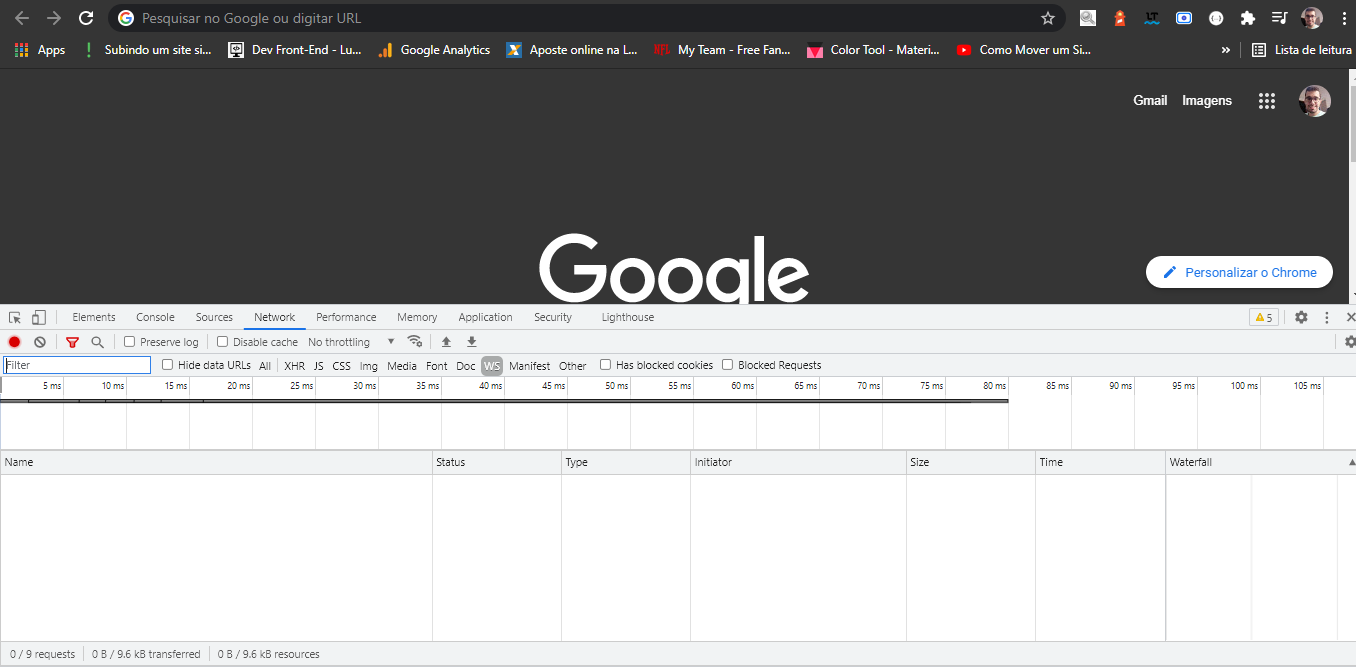Open network conditions wifi icon

pyautogui.click(x=415, y=341)
